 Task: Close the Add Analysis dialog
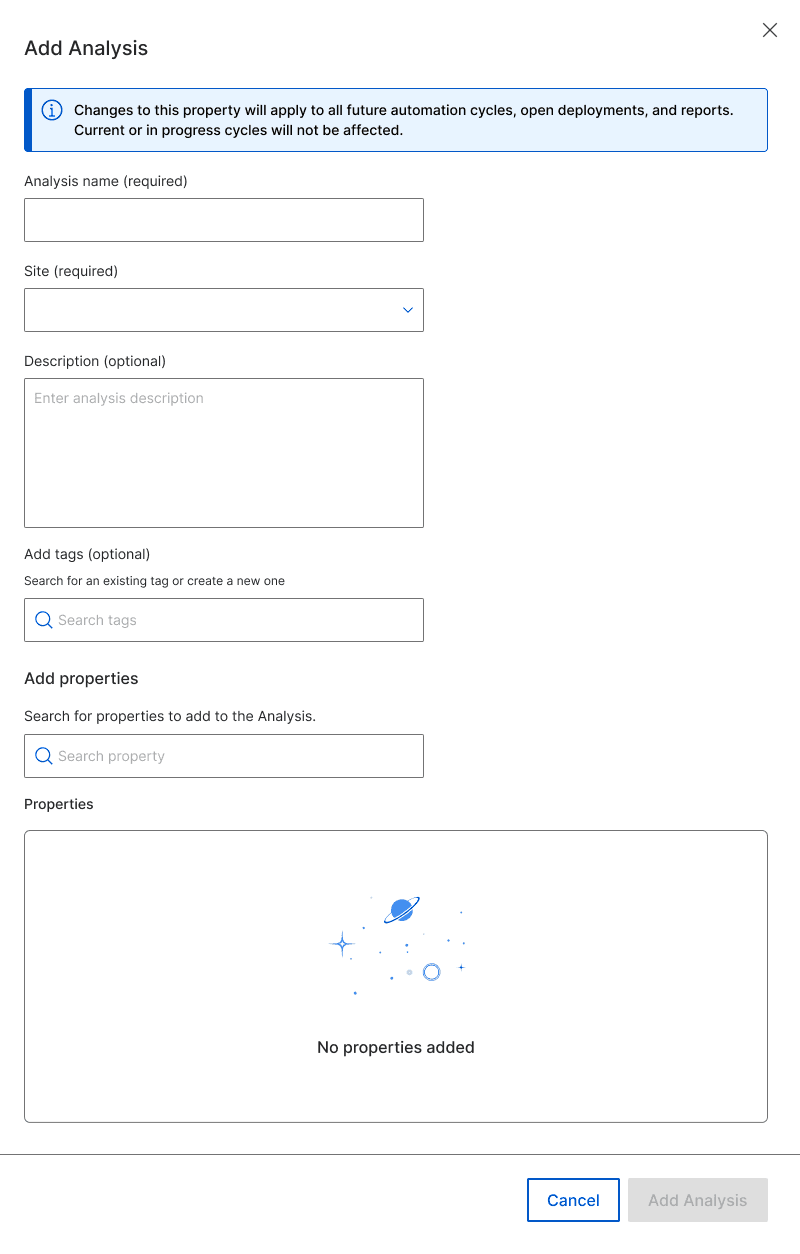tap(770, 30)
